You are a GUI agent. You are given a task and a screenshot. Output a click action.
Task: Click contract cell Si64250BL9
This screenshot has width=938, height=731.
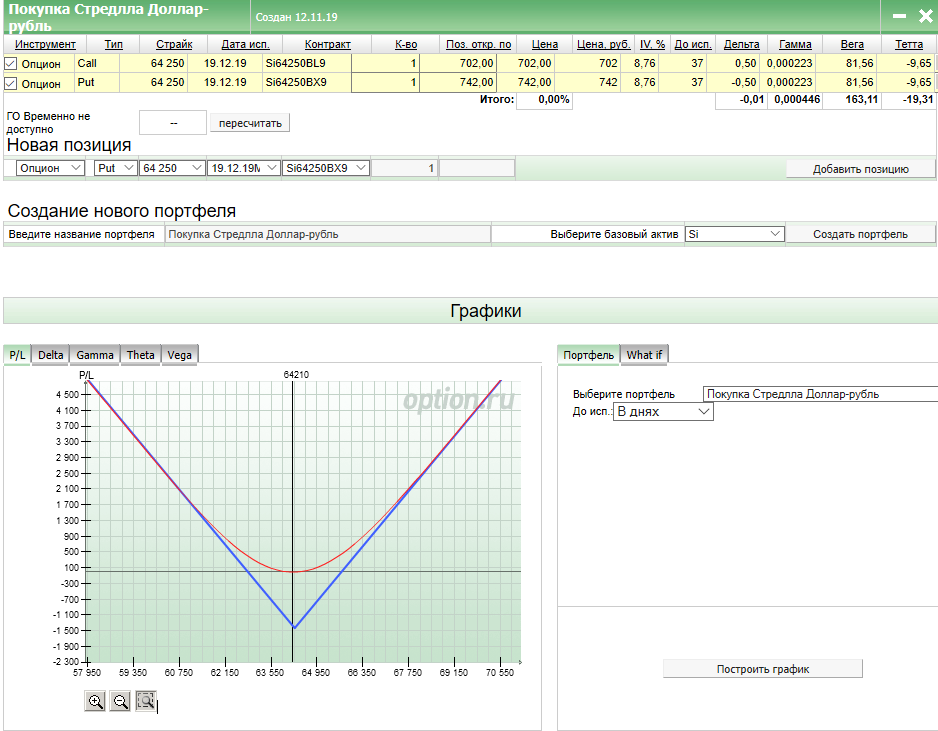point(306,63)
